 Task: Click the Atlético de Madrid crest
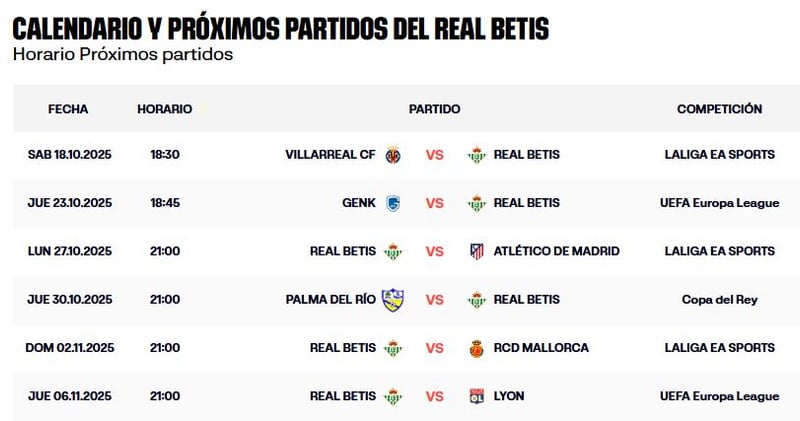click(476, 251)
